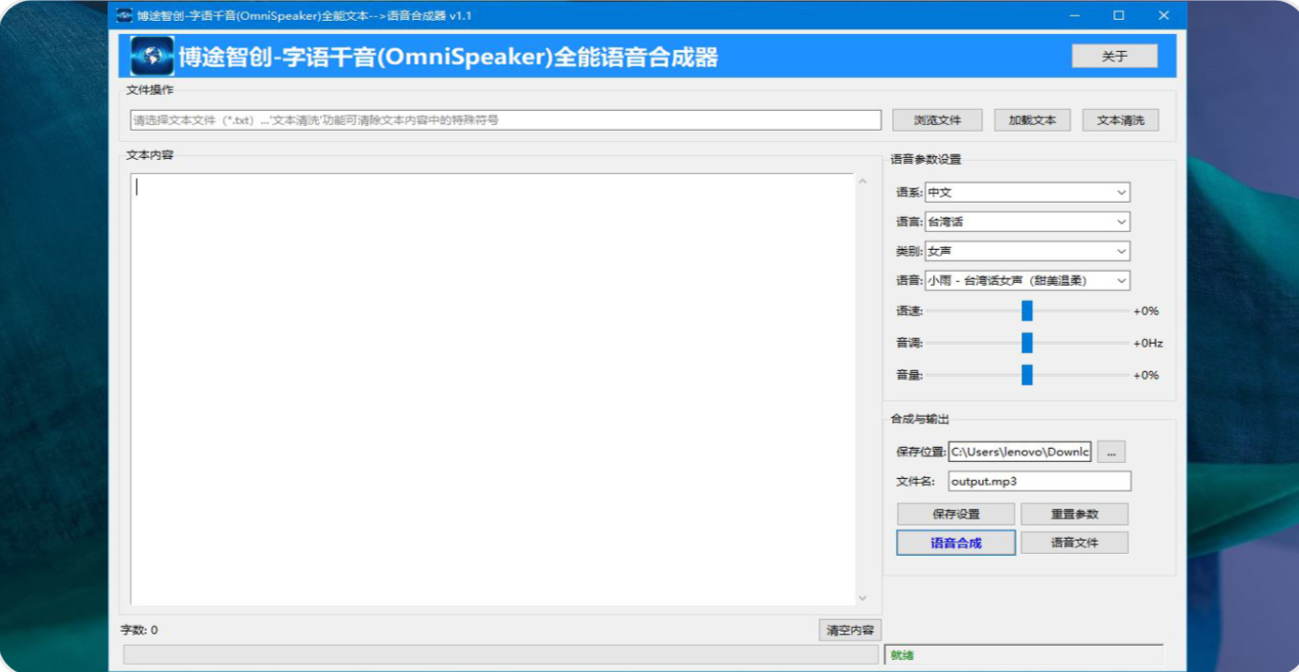Click the 文件名 field with output.mp3
This screenshot has width=1299, height=672.
point(1039,481)
